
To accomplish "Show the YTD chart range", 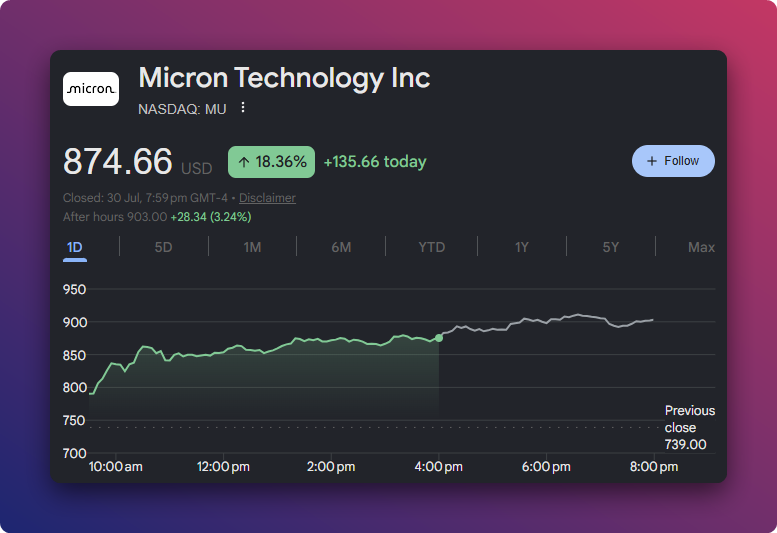I will click(432, 247).
